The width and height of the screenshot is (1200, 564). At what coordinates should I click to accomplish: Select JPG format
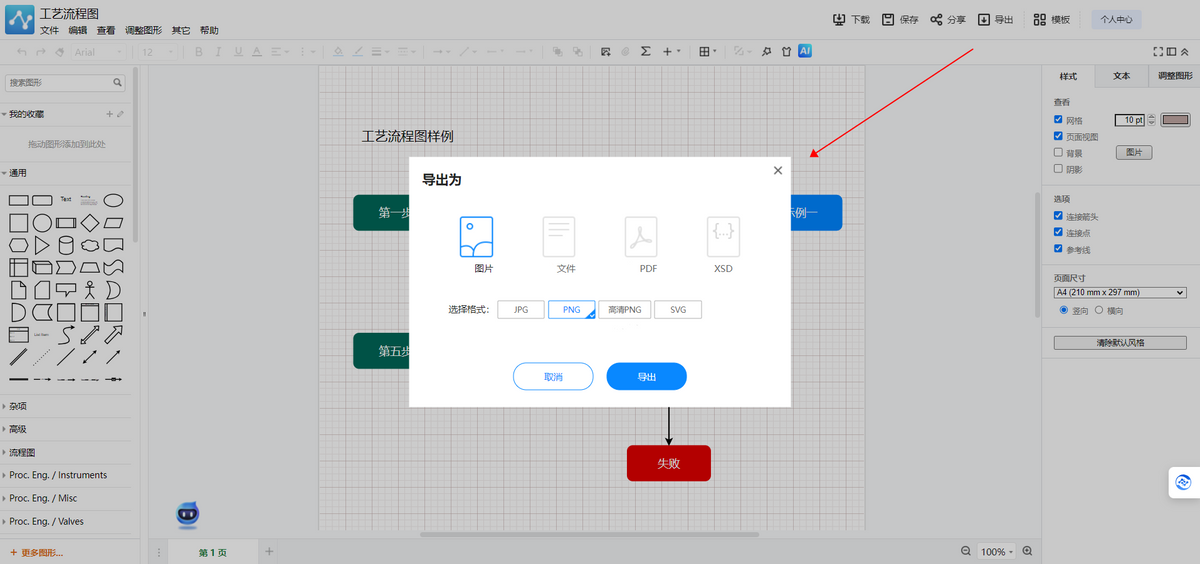[x=521, y=310]
